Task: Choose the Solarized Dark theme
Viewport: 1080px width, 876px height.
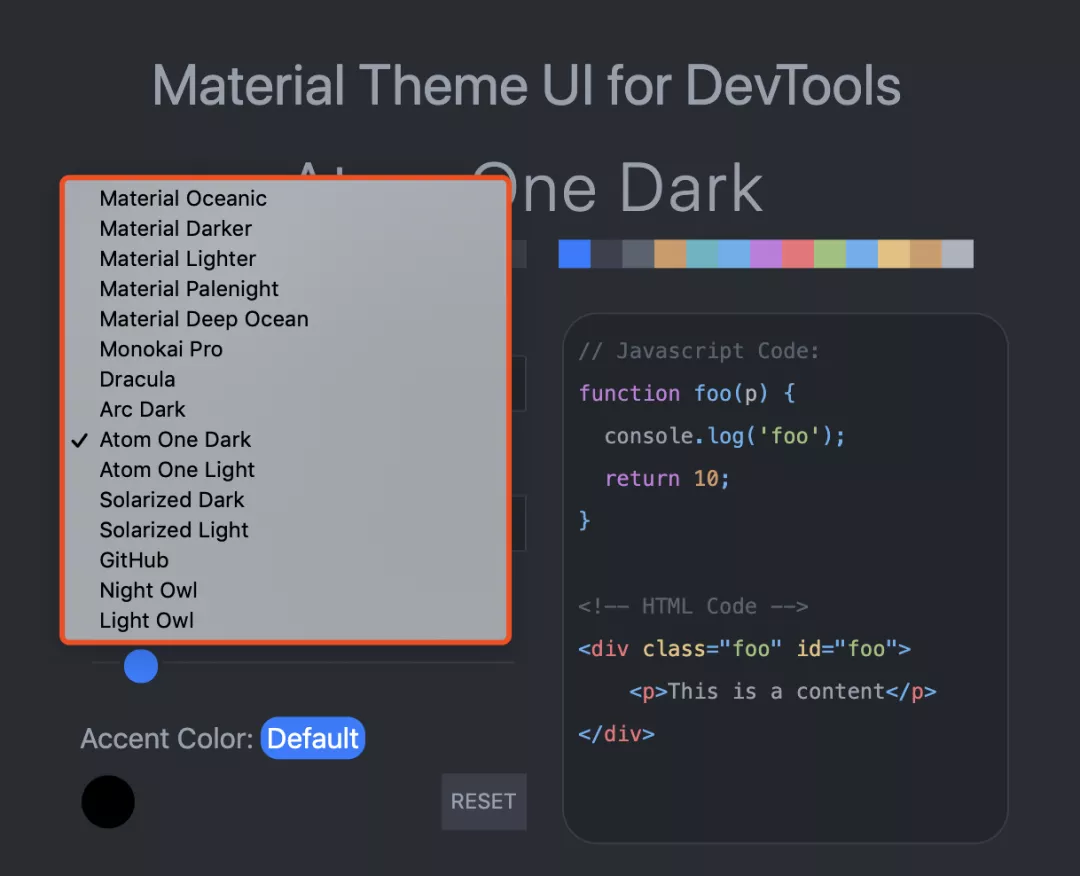Action: pos(286,500)
